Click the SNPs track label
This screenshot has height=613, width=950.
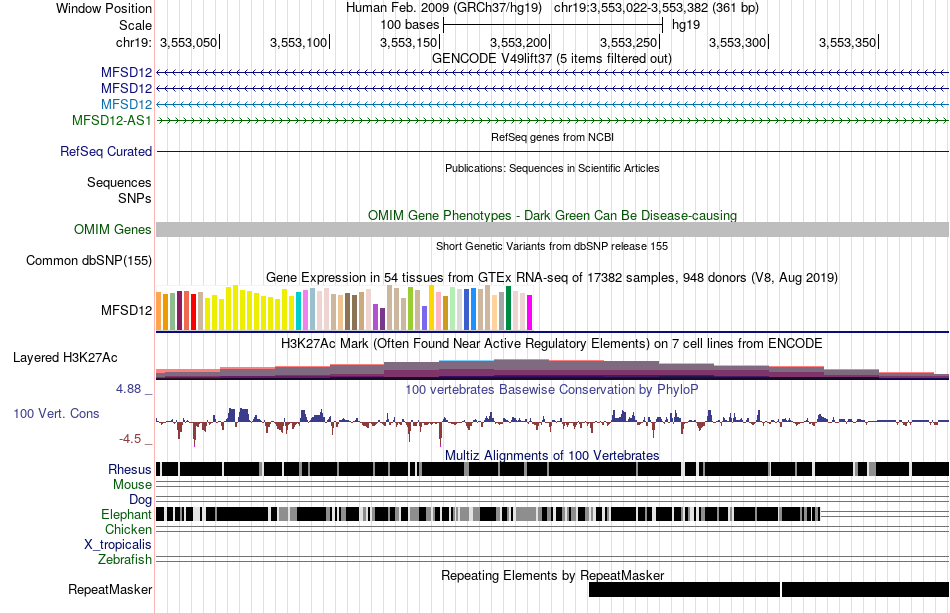coord(135,198)
